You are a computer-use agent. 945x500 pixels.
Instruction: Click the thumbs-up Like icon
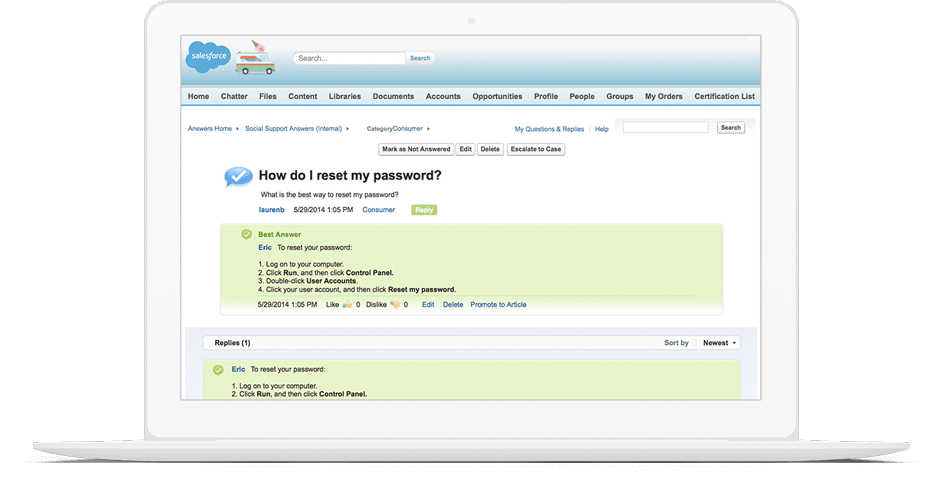click(x=348, y=304)
